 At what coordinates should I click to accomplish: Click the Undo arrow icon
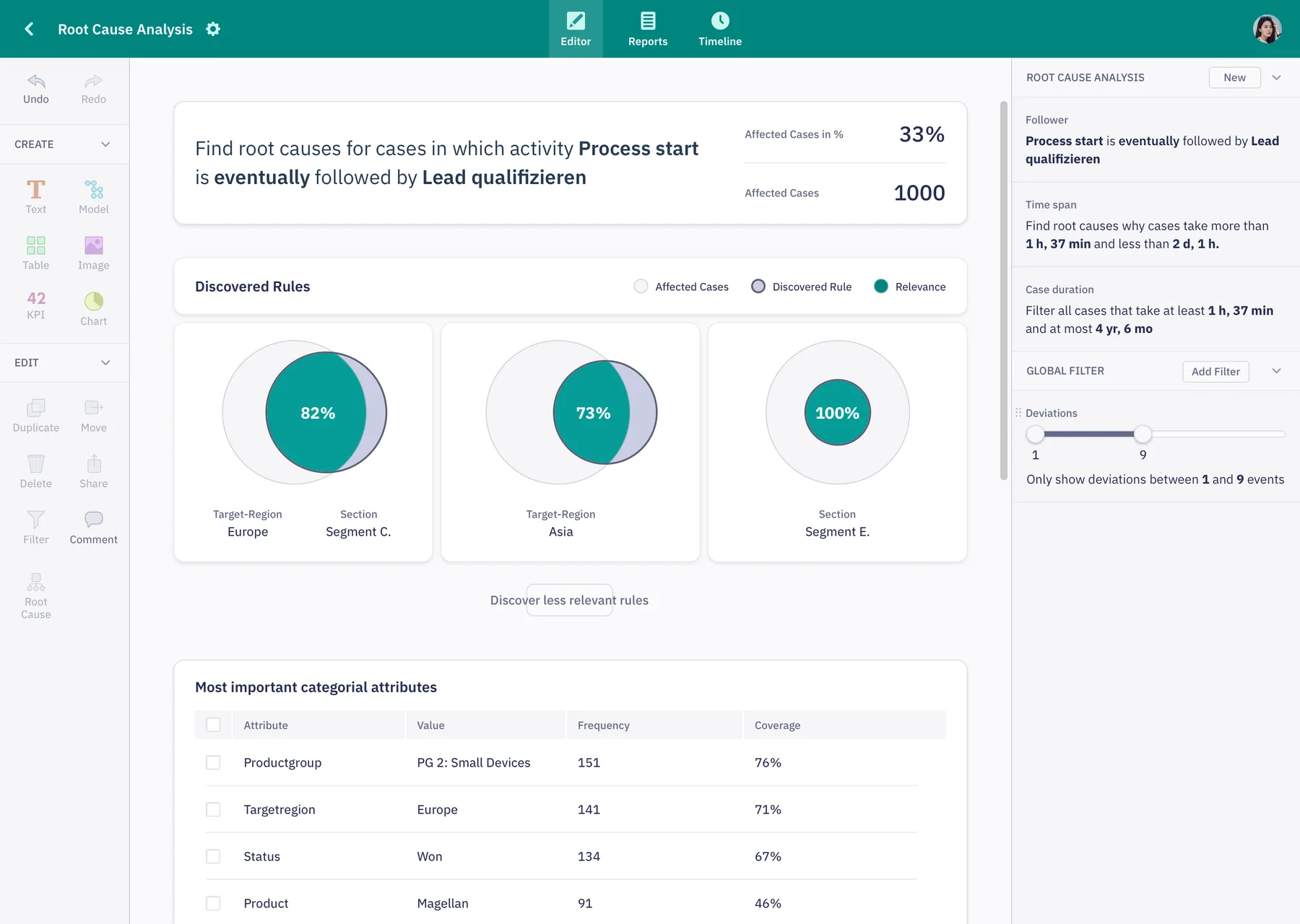[36, 81]
